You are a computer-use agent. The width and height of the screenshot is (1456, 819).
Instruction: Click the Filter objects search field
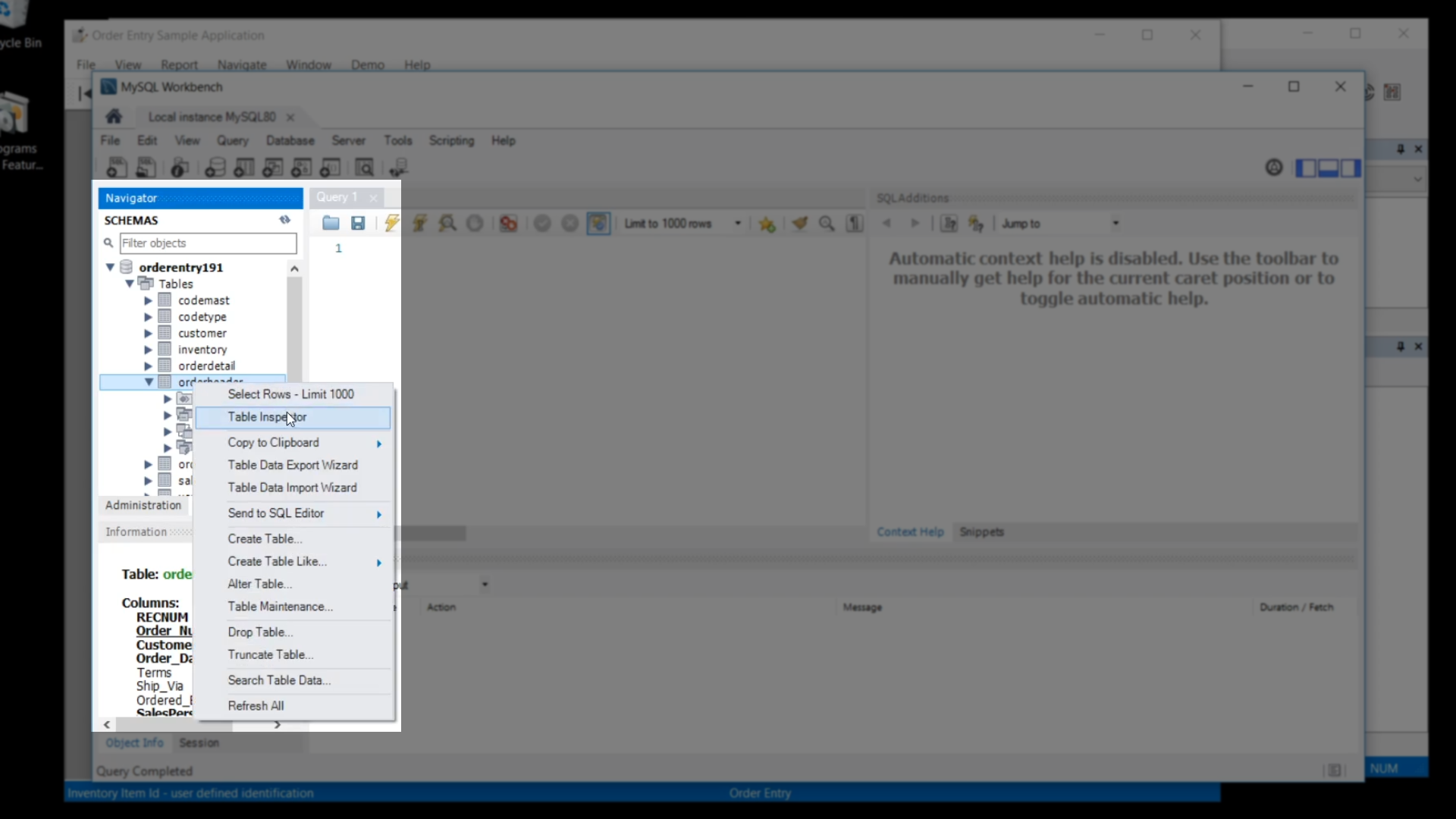tap(208, 243)
